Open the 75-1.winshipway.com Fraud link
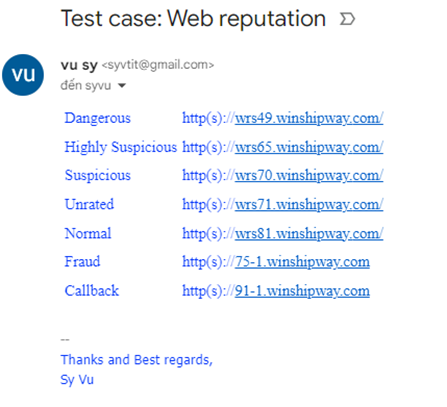This screenshot has width=447, height=407. [302, 262]
